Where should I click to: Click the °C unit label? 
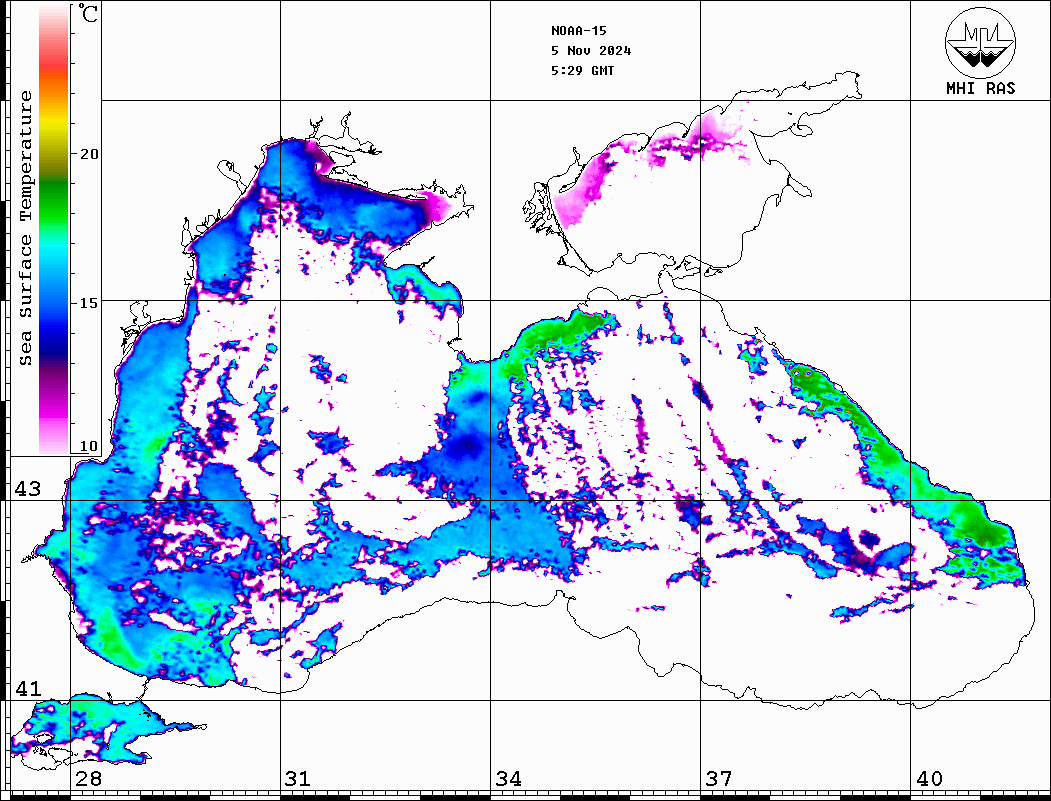[88, 13]
